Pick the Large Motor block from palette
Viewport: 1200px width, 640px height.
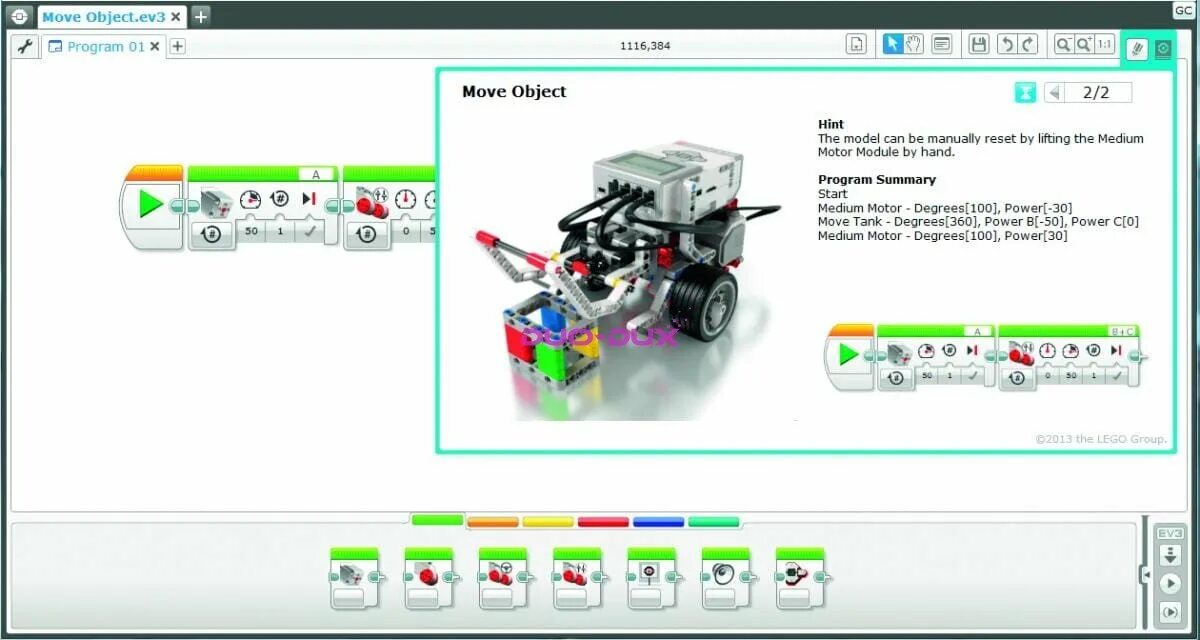click(x=429, y=578)
